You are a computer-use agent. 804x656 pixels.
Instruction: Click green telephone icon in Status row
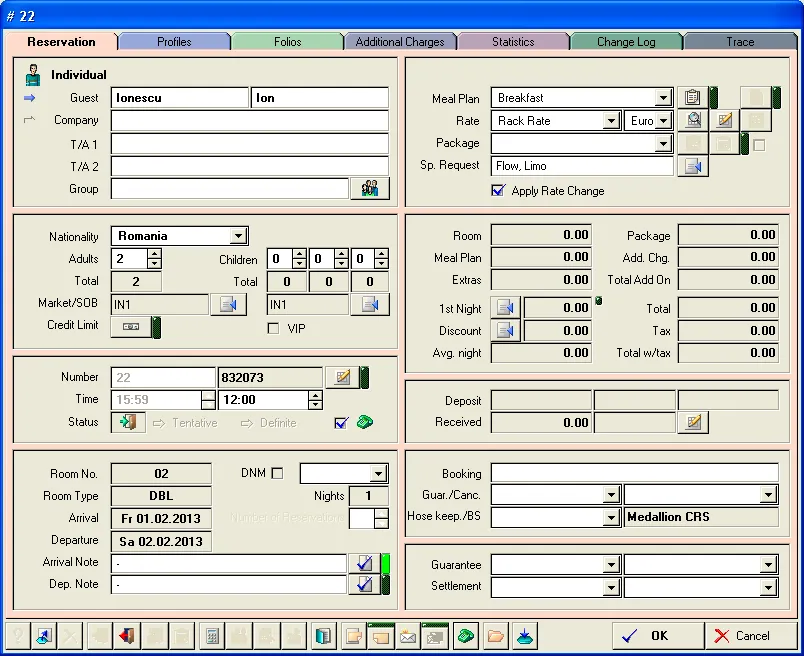(365, 423)
